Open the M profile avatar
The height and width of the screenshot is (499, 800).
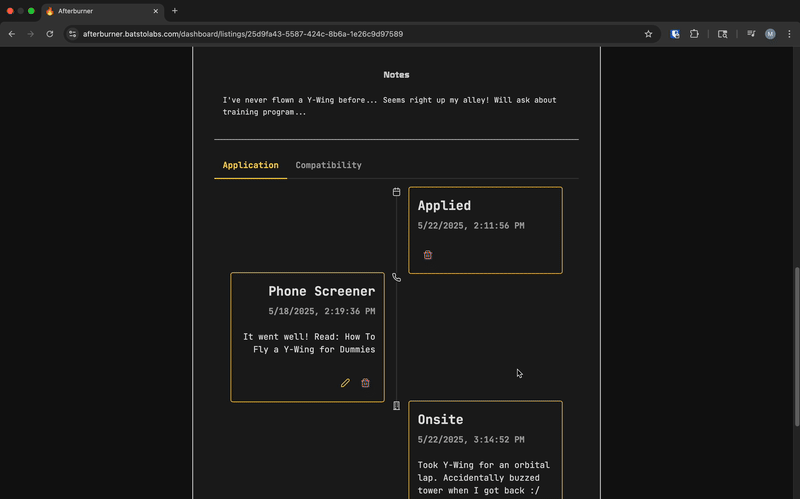click(x=770, y=34)
